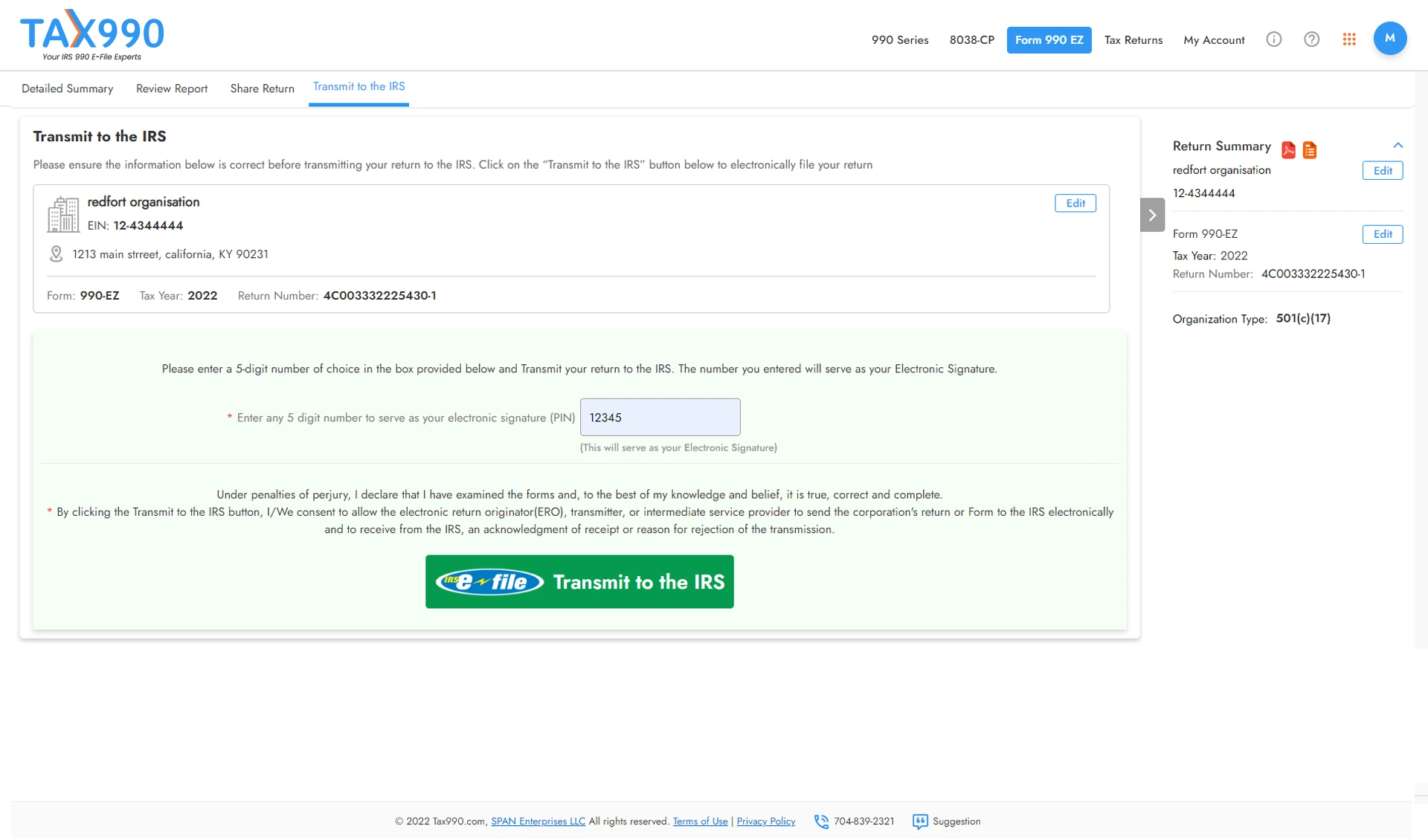Open the orange apps grid icon
Screen dimensions: 1428x840
(1349, 39)
